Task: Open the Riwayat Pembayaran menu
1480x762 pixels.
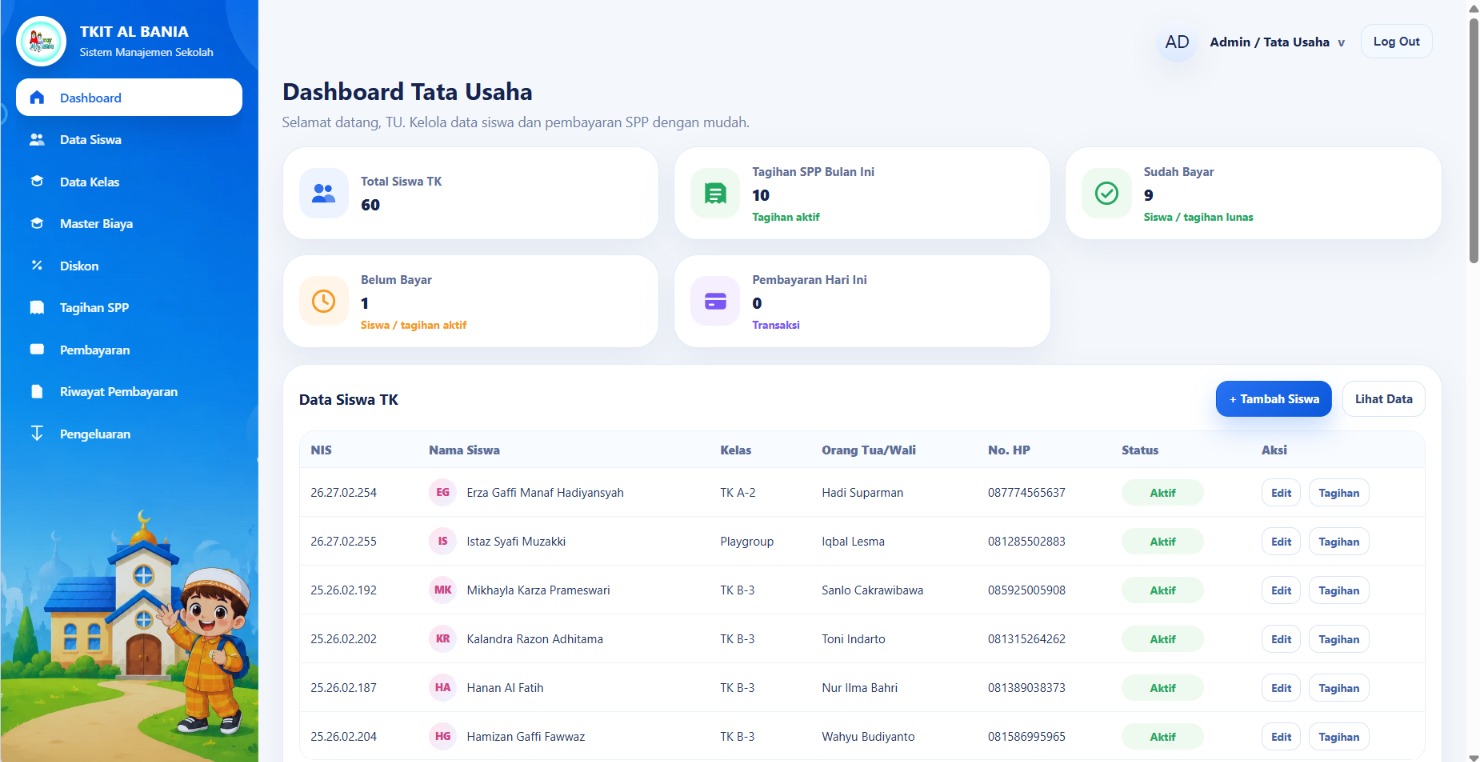Action: click(x=129, y=392)
